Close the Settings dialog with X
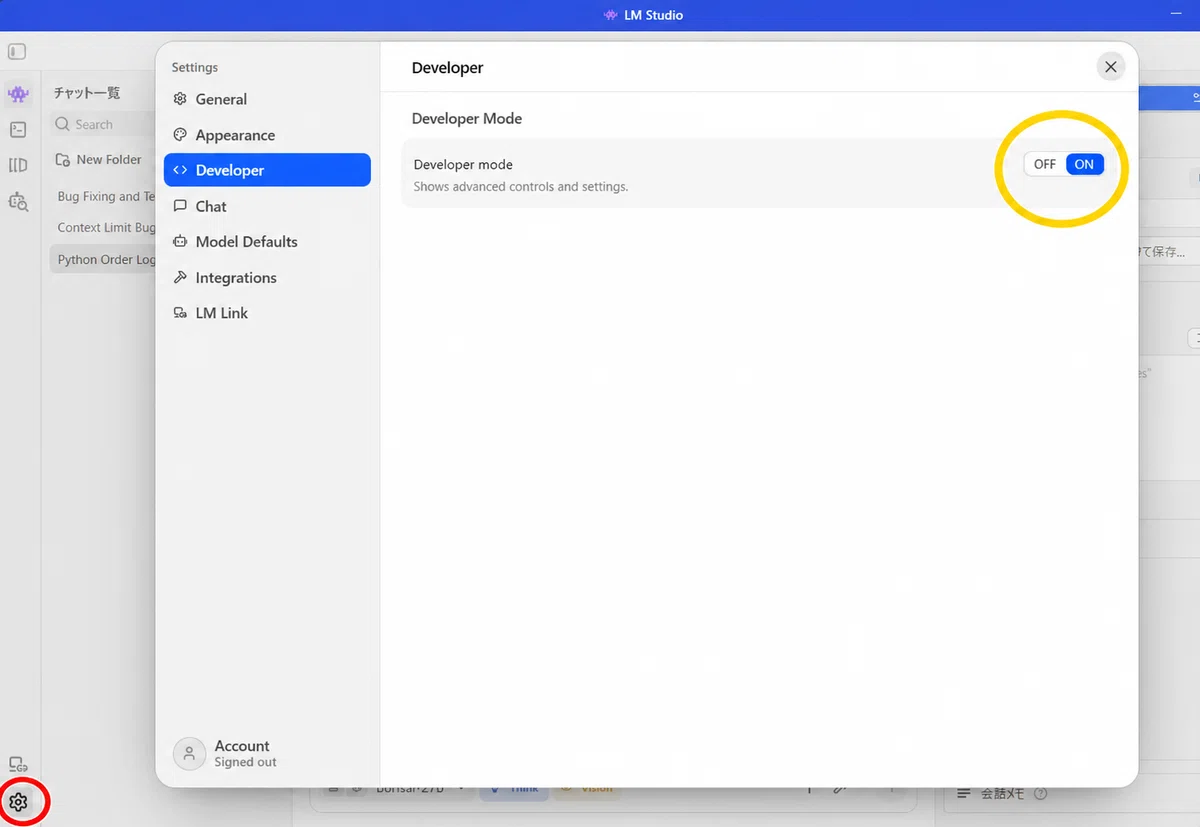1200x827 pixels. click(1110, 67)
